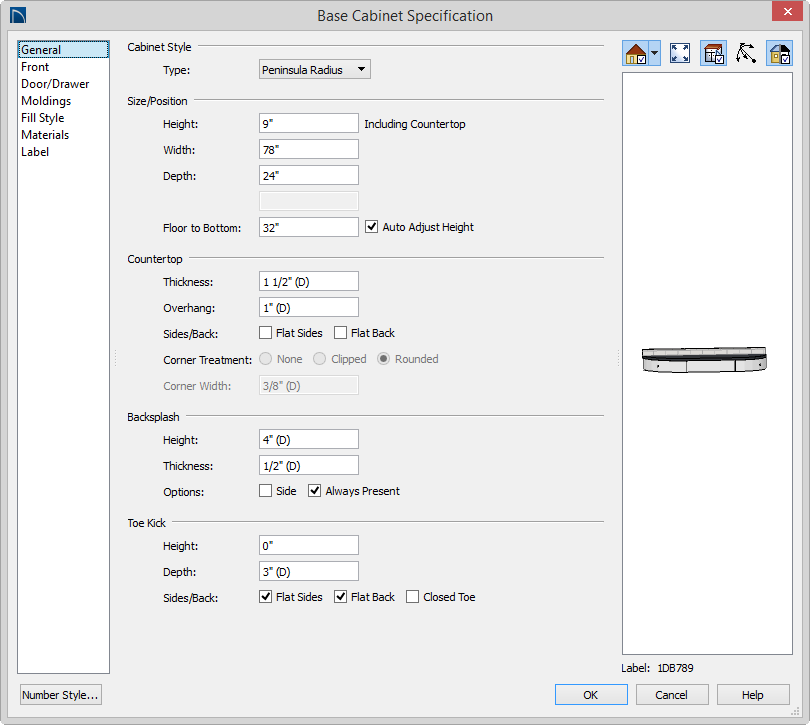Click the Cancel button
Viewport: 810px width, 725px height.
[x=672, y=695]
